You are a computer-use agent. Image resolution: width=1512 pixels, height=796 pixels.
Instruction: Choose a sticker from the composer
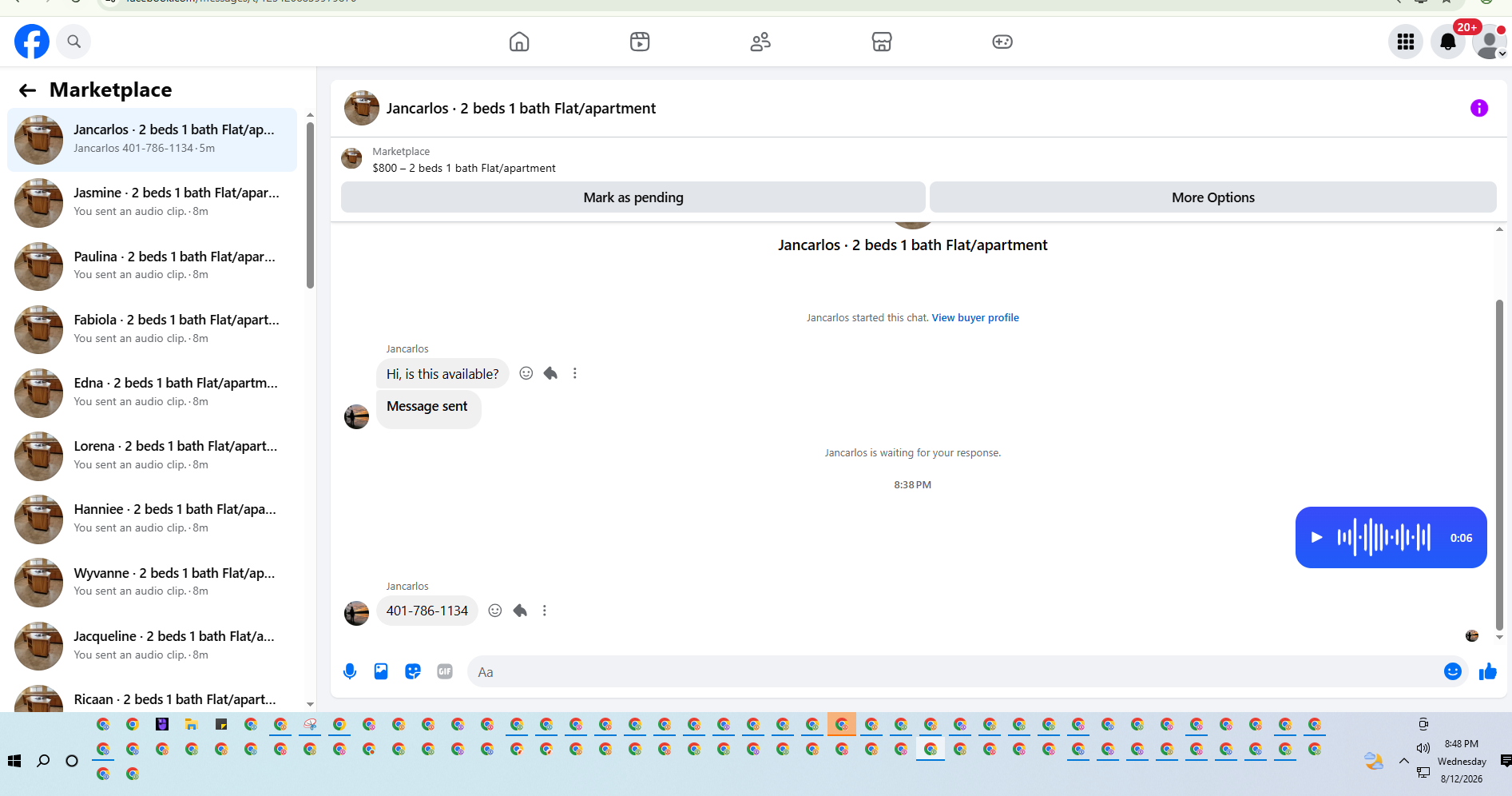coord(413,671)
